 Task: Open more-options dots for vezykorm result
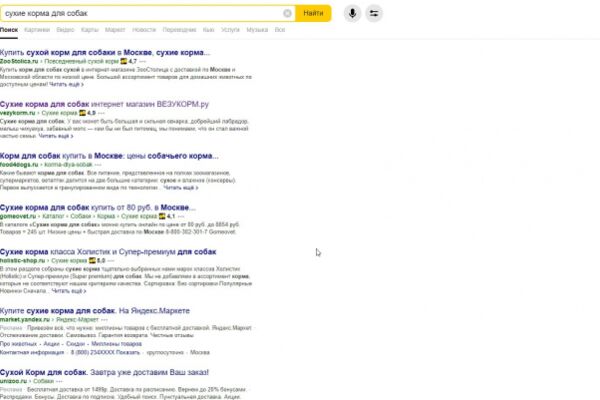[x=101, y=113]
